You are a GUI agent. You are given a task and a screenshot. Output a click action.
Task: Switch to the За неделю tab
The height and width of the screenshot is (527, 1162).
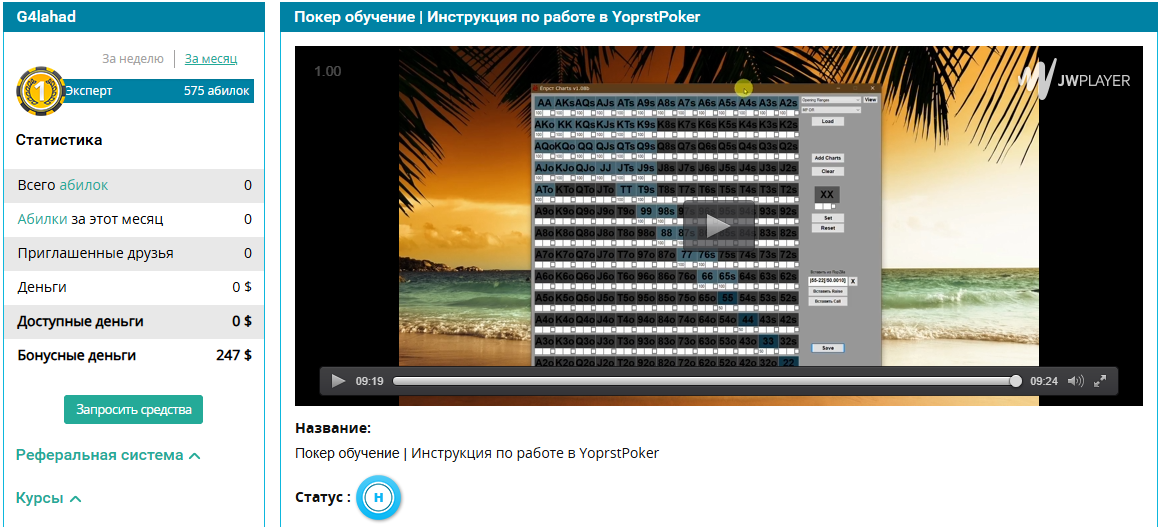(x=132, y=59)
